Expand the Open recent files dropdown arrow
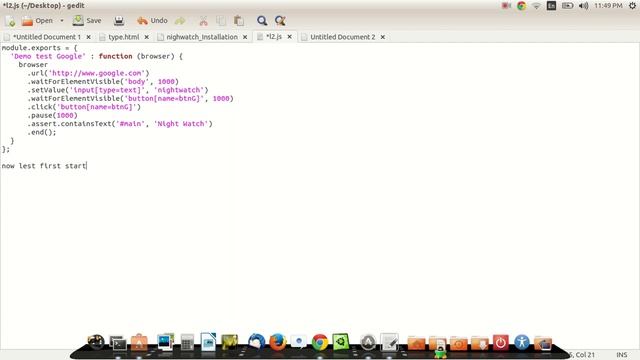This screenshot has height=360, width=640. click(62, 20)
